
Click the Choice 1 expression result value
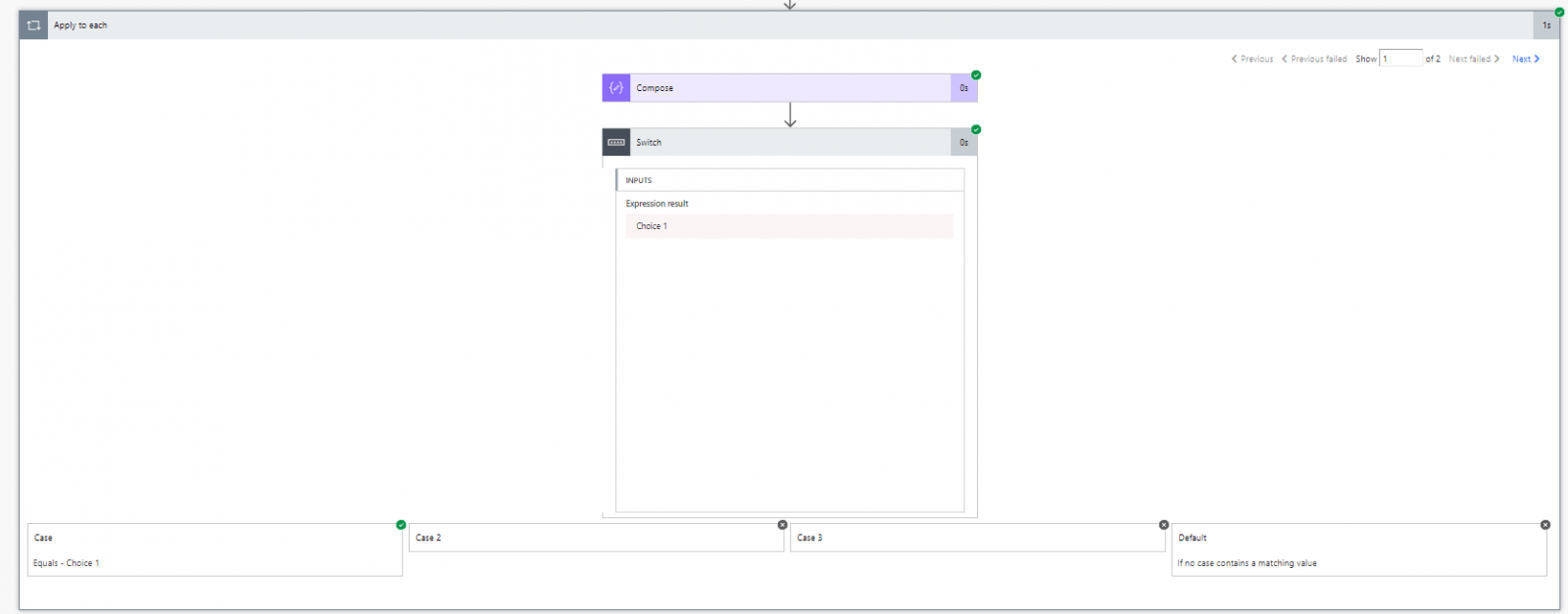coord(790,226)
